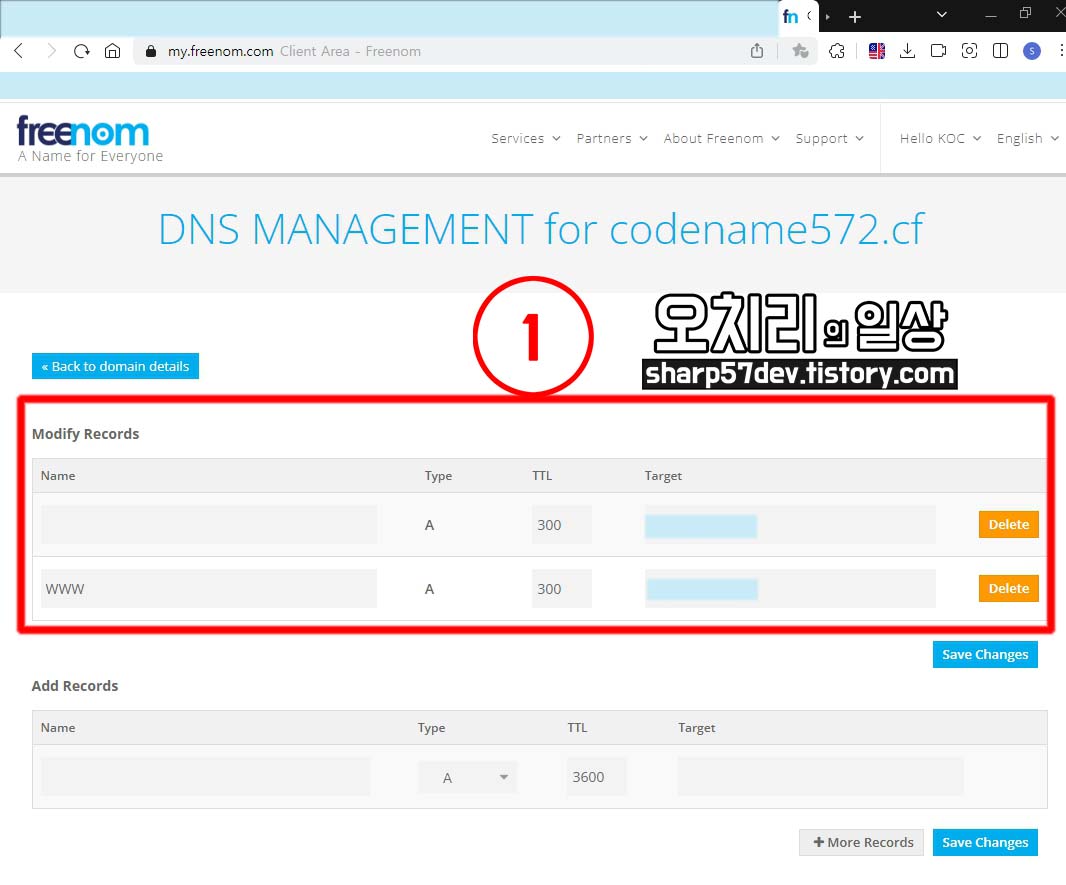Click TTL 300 field in first record
Image resolution: width=1066 pixels, height=885 pixels.
[x=562, y=524]
